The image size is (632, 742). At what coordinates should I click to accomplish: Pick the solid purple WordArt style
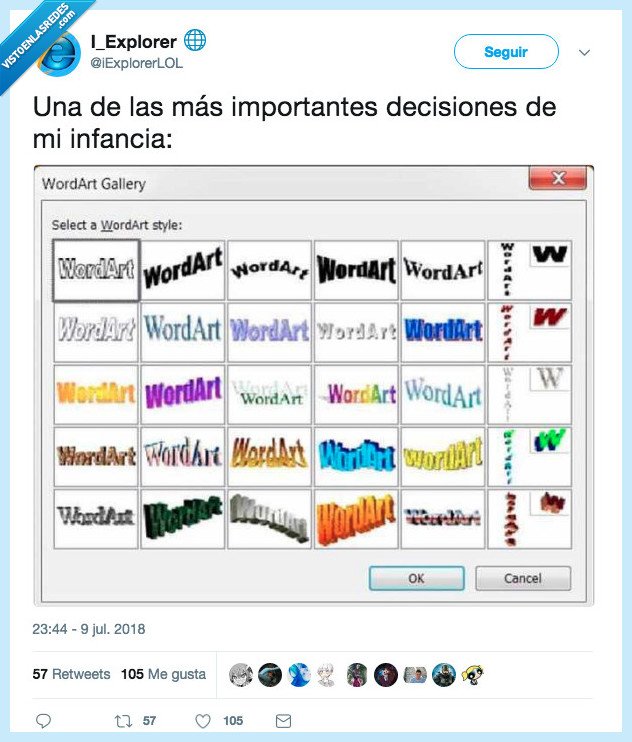[x=183, y=394]
